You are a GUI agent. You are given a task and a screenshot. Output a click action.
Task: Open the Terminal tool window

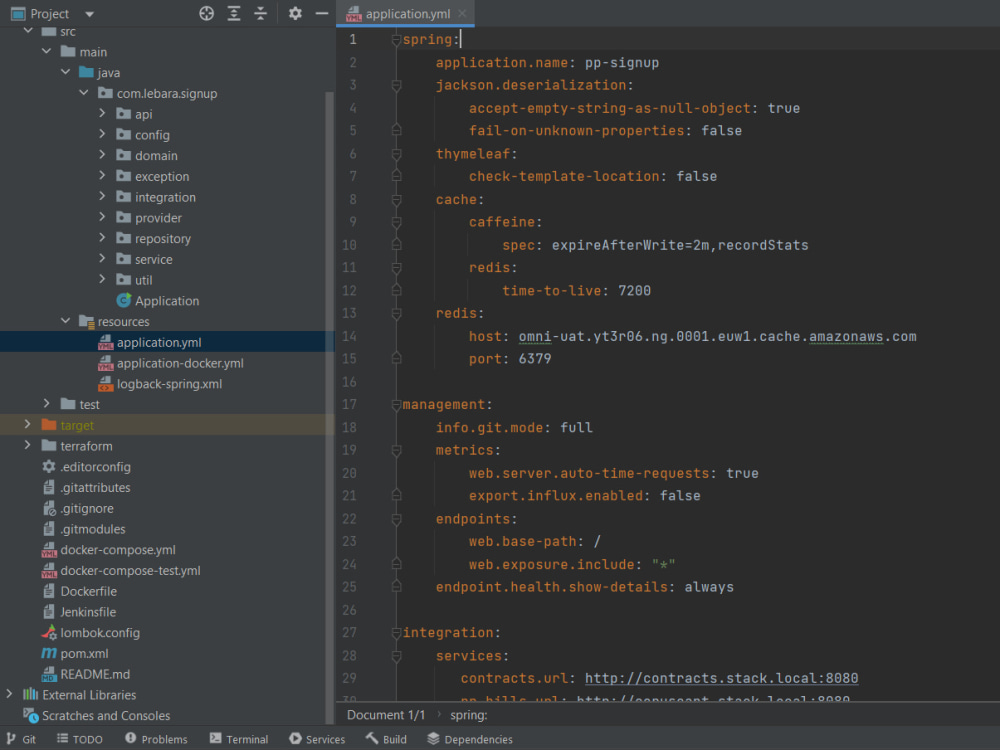click(x=239, y=739)
